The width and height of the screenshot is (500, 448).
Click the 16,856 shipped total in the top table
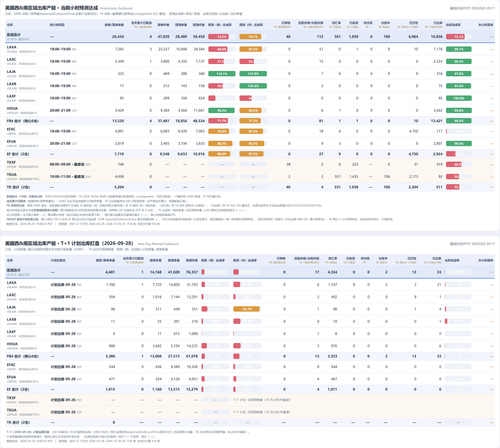[x=437, y=37]
